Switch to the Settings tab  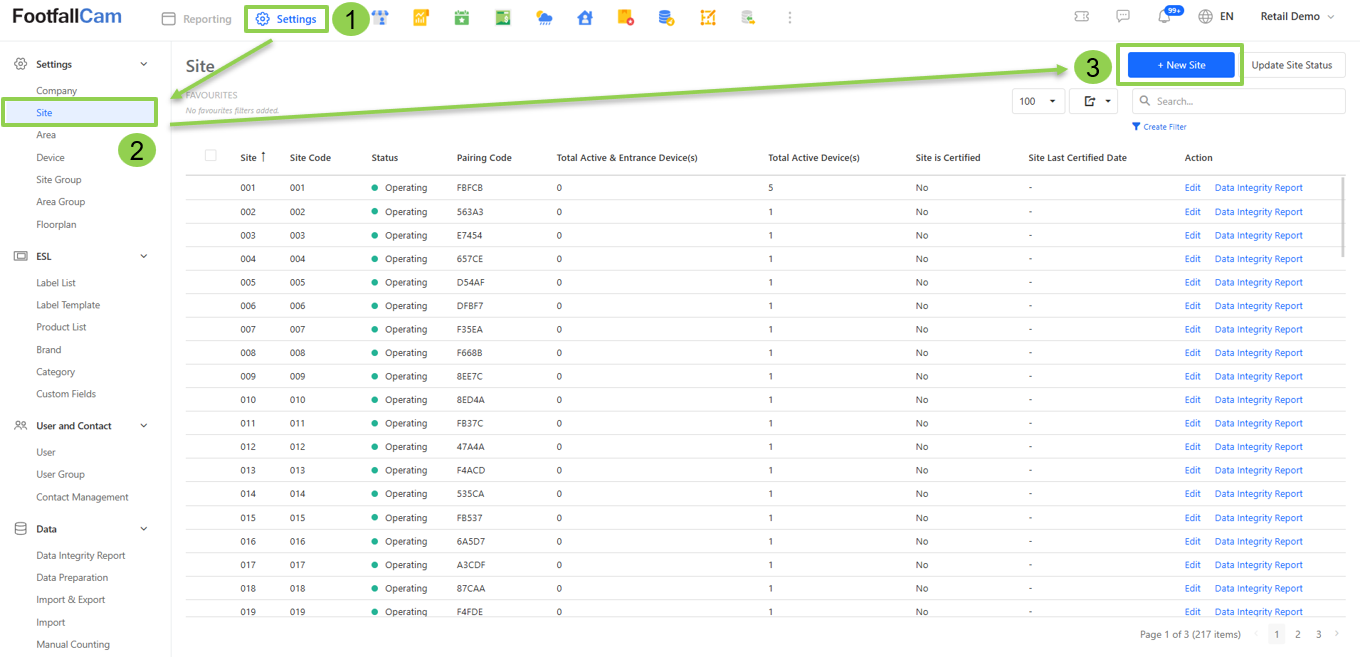[287, 19]
